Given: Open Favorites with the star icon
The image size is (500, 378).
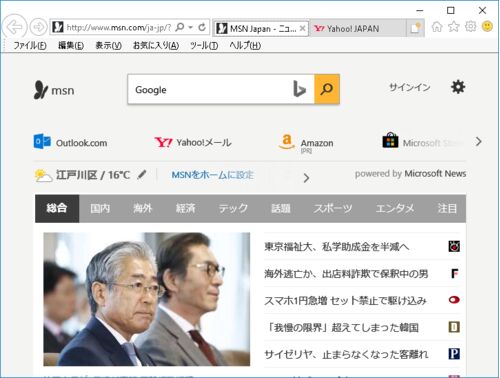Looking at the screenshot, I should point(454,26).
